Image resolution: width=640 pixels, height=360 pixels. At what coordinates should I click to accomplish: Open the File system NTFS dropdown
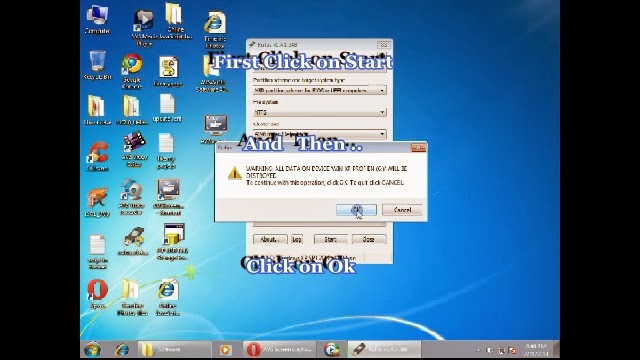tap(319, 112)
